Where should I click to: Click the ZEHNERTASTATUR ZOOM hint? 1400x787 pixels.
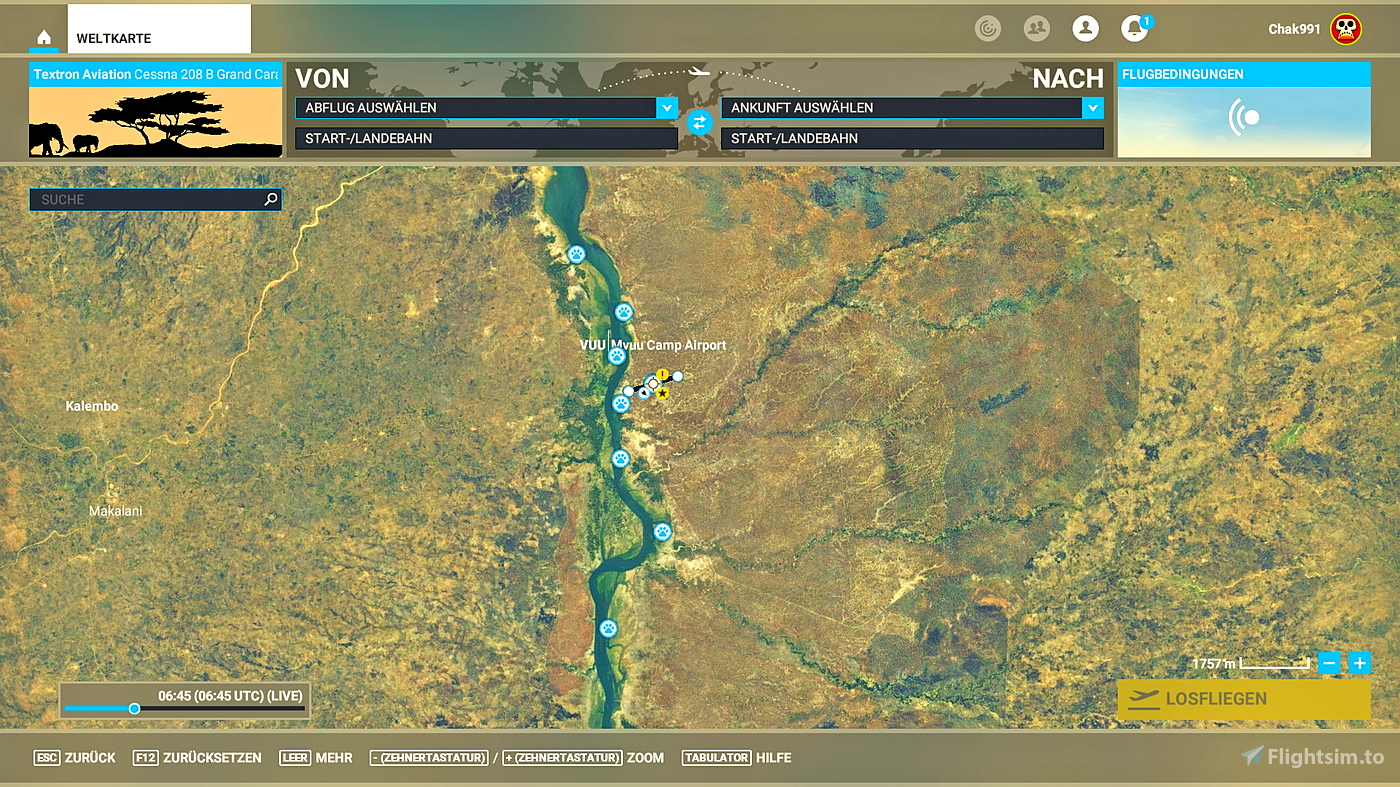coord(517,758)
